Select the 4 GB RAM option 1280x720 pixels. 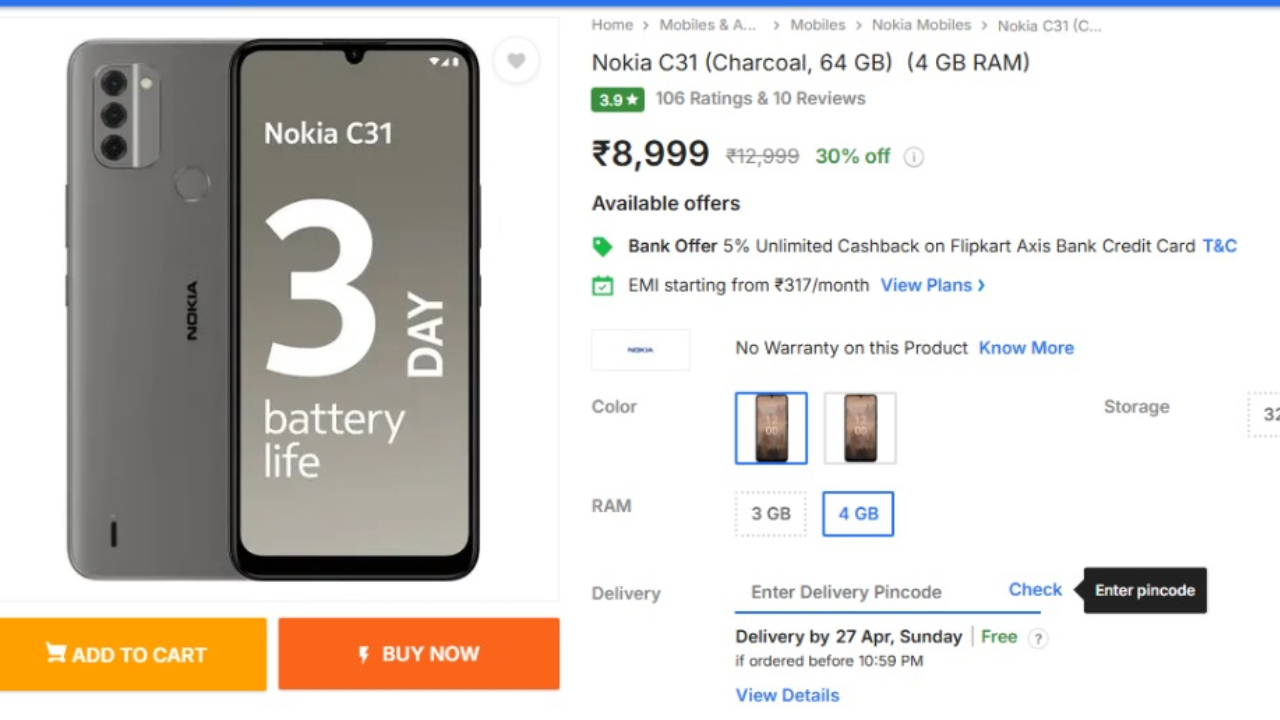858,514
